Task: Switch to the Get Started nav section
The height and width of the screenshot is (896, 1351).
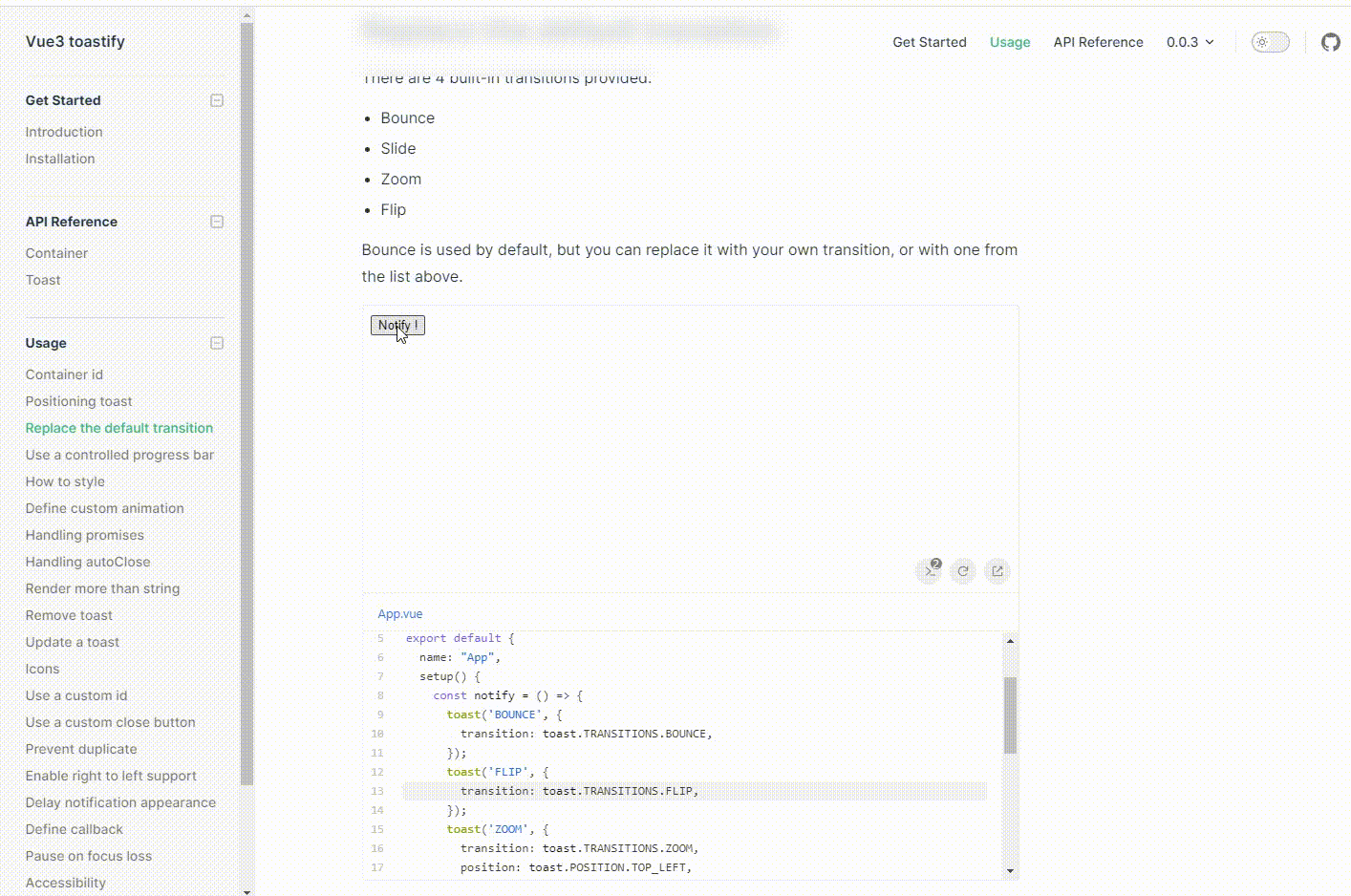Action: (x=929, y=41)
